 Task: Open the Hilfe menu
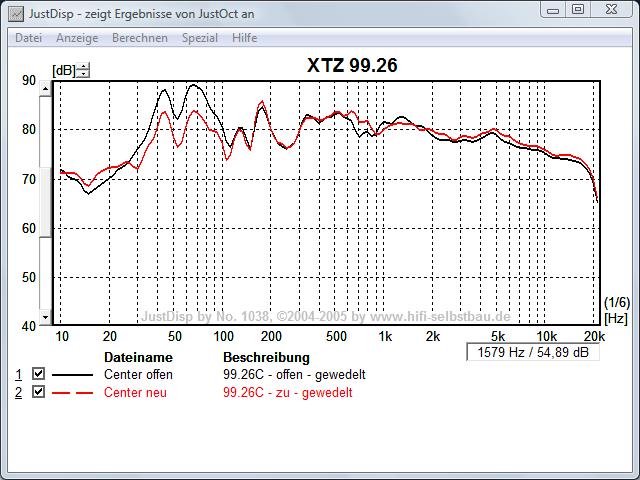pyautogui.click(x=245, y=38)
